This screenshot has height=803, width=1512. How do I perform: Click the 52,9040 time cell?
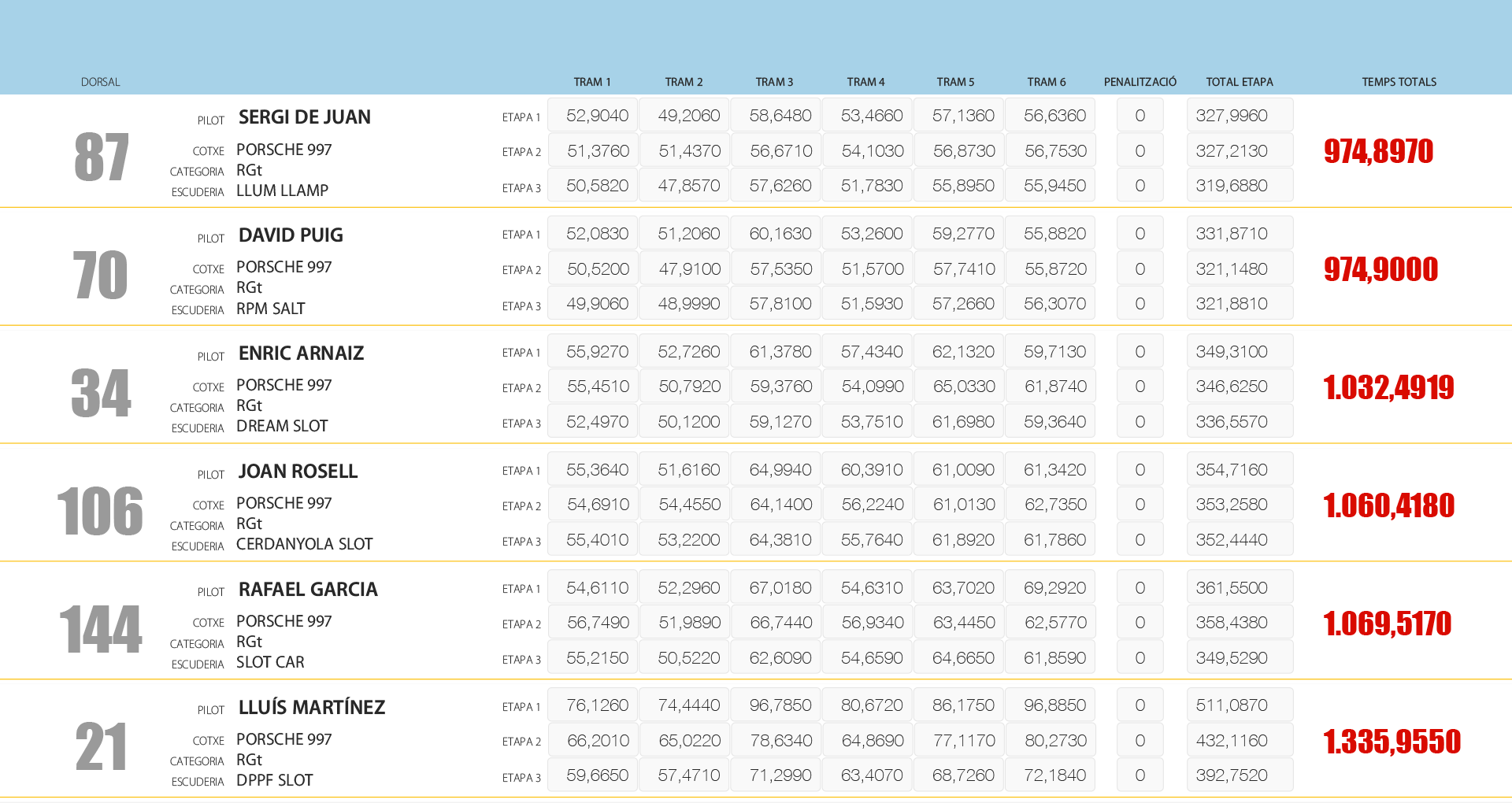597,116
